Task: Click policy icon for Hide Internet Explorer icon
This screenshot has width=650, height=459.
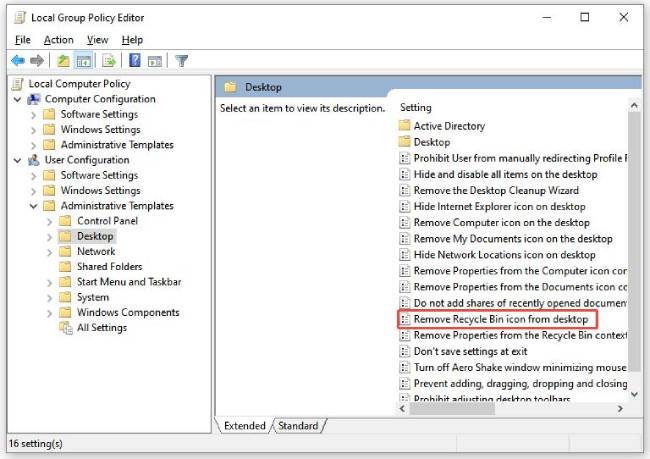Action: point(404,206)
